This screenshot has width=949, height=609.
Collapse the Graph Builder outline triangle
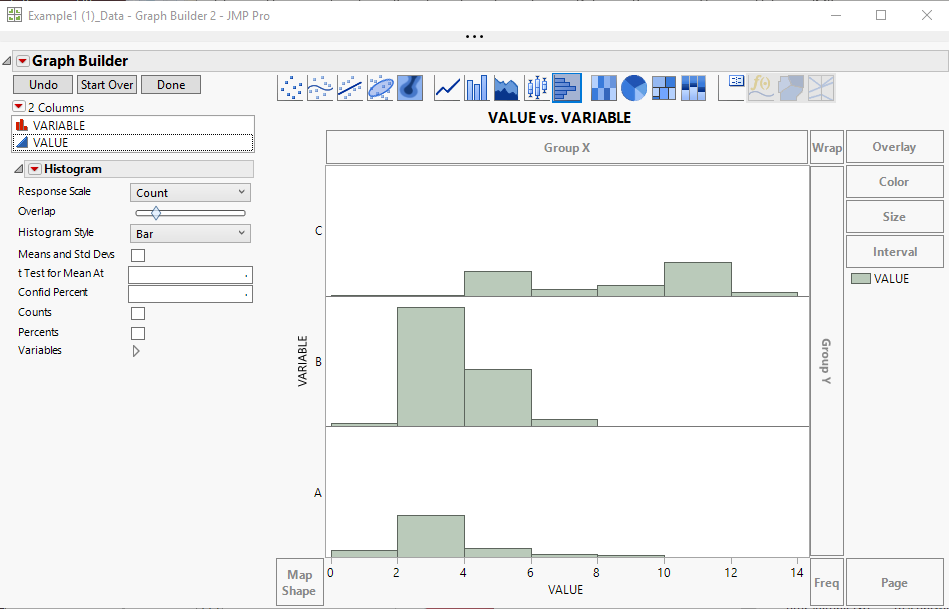click(7, 61)
